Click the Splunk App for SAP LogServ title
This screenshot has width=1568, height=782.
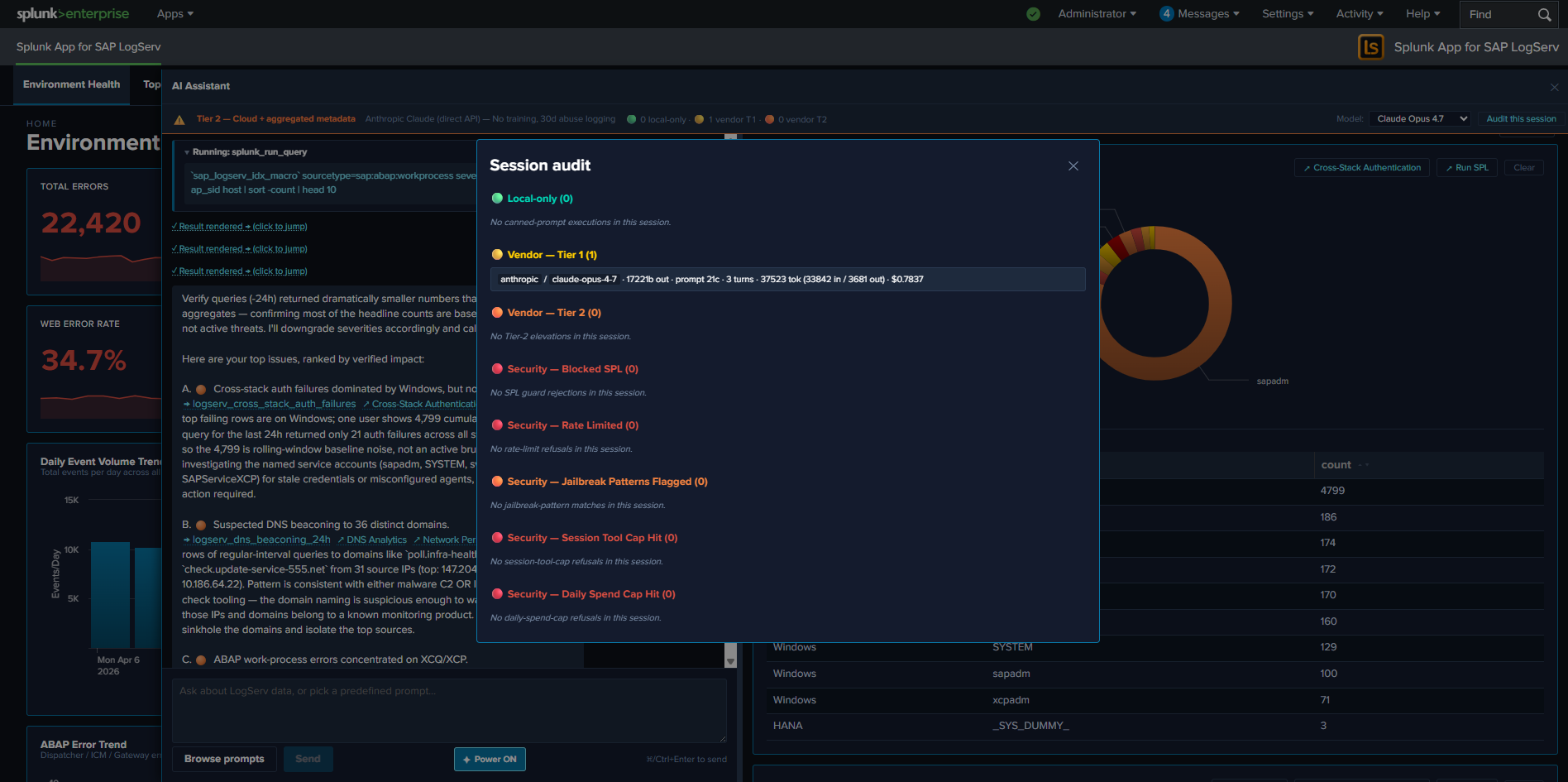pyautogui.click(x=1476, y=47)
